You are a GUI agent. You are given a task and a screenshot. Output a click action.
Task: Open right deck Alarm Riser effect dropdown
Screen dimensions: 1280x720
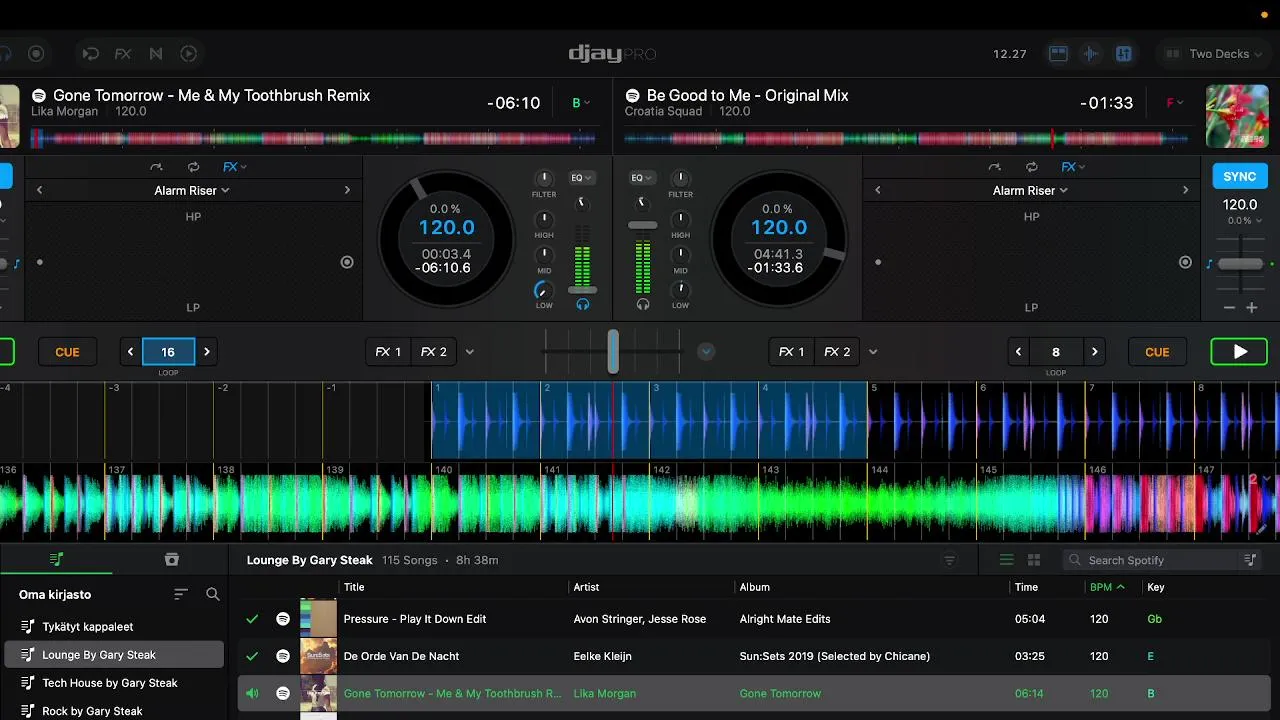click(x=1030, y=190)
